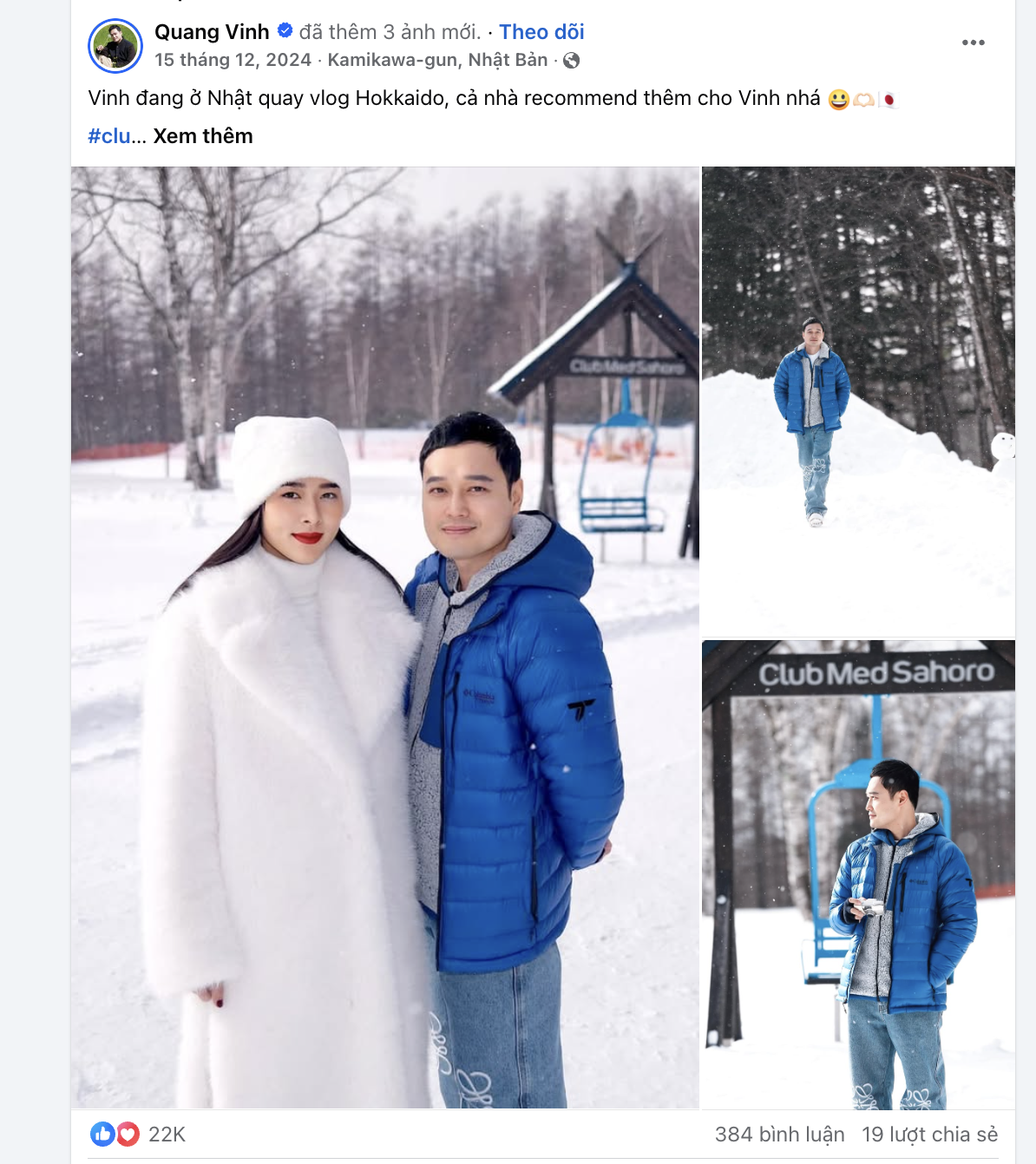Viewport: 1036px width, 1164px height.
Task: Open the Quang Vinh profile name link
Action: click(212, 32)
